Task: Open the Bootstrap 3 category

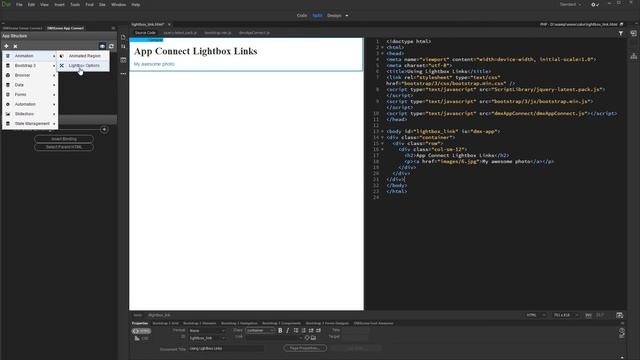Action: pos(30,65)
